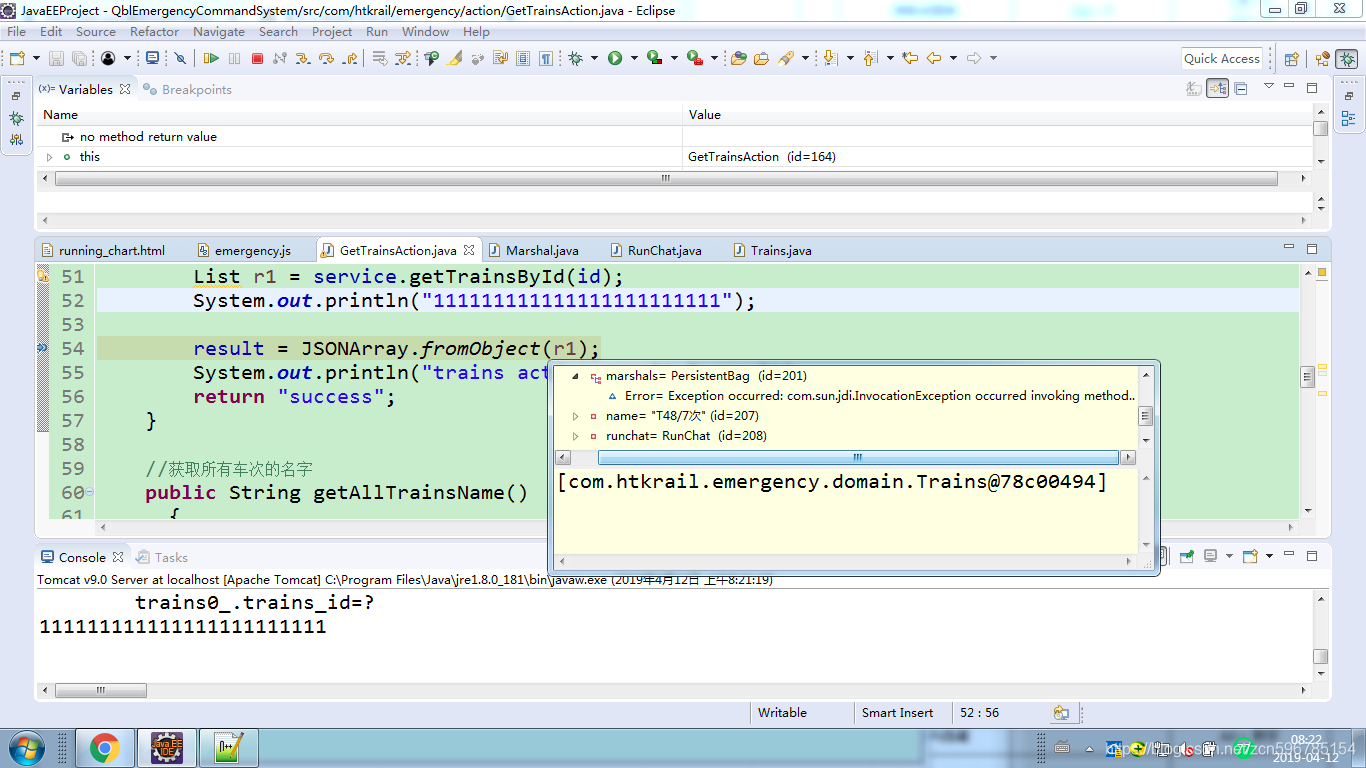Click the yellow Back navigation arrow

(933, 58)
